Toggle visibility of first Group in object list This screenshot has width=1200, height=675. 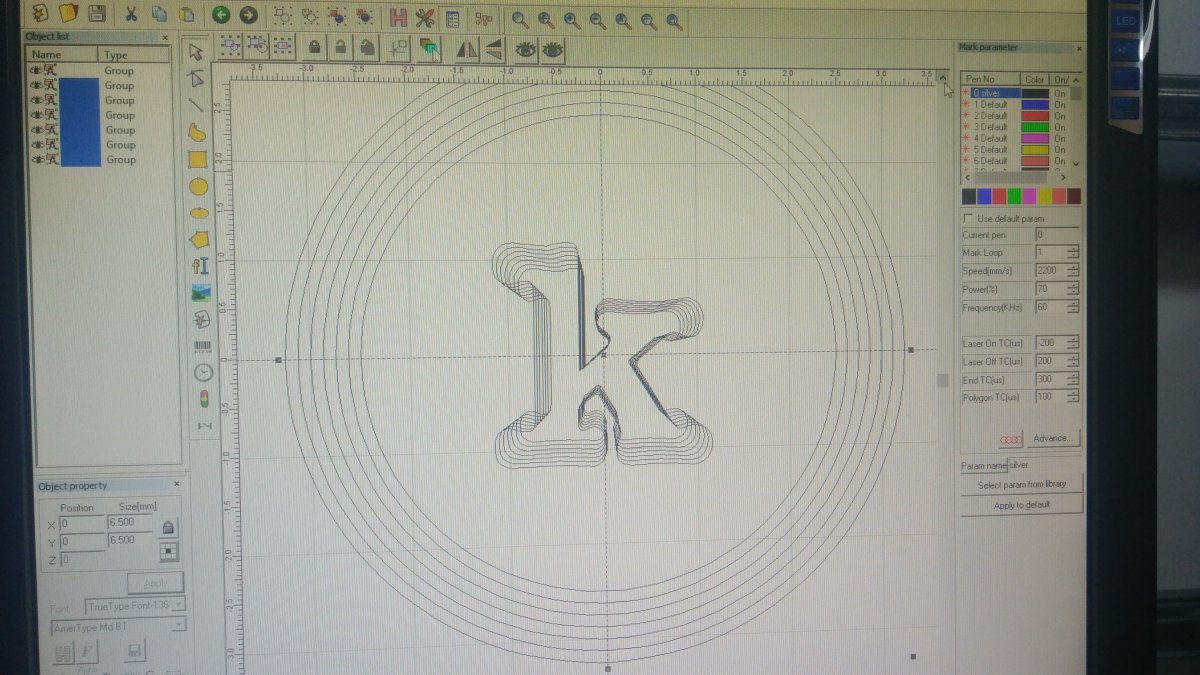[36, 71]
